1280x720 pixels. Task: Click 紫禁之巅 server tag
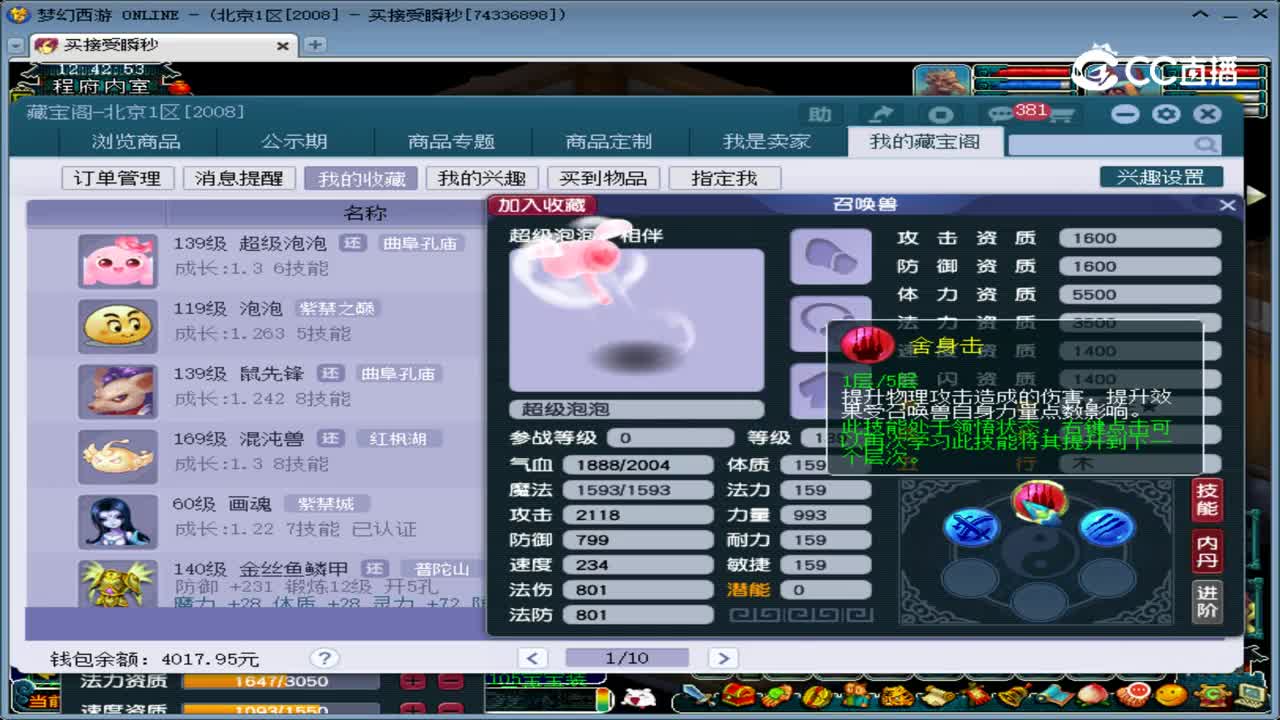click(x=339, y=308)
